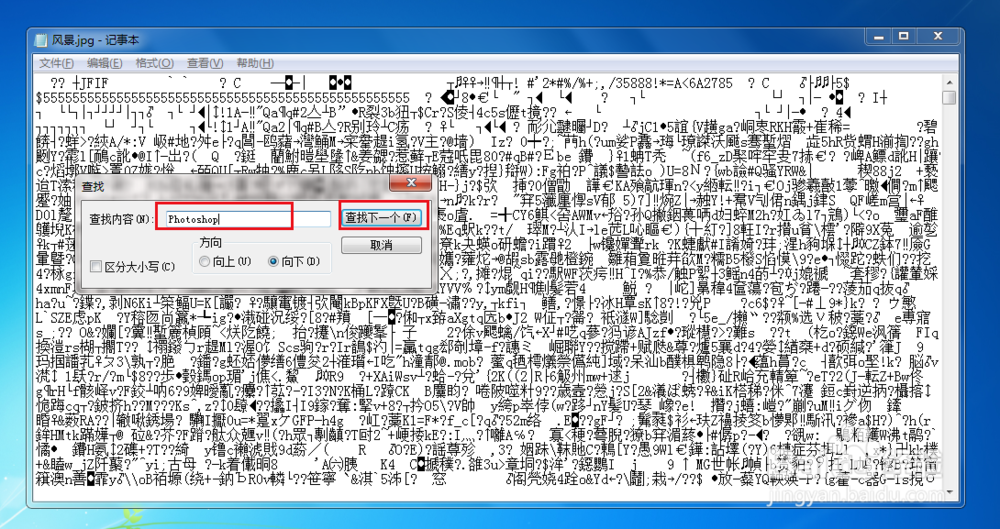Open the 编辑(E) menu
This screenshot has height=529, width=1000.
point(105,63)
